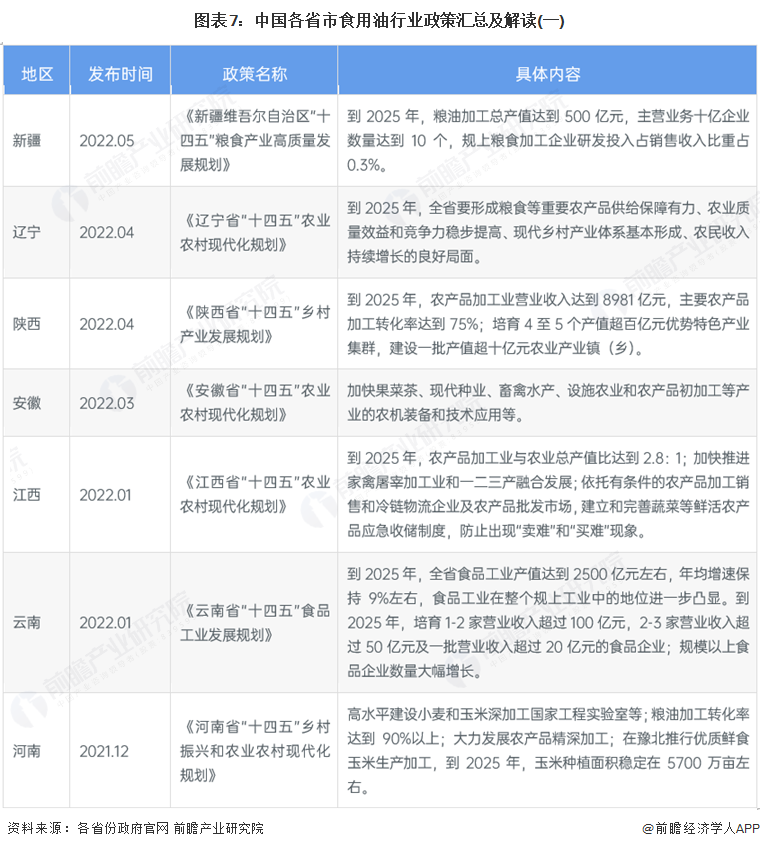The height and width of the screenshot is (849, 760).
Task: Click the date 2022.05
Action: (107, 141)
